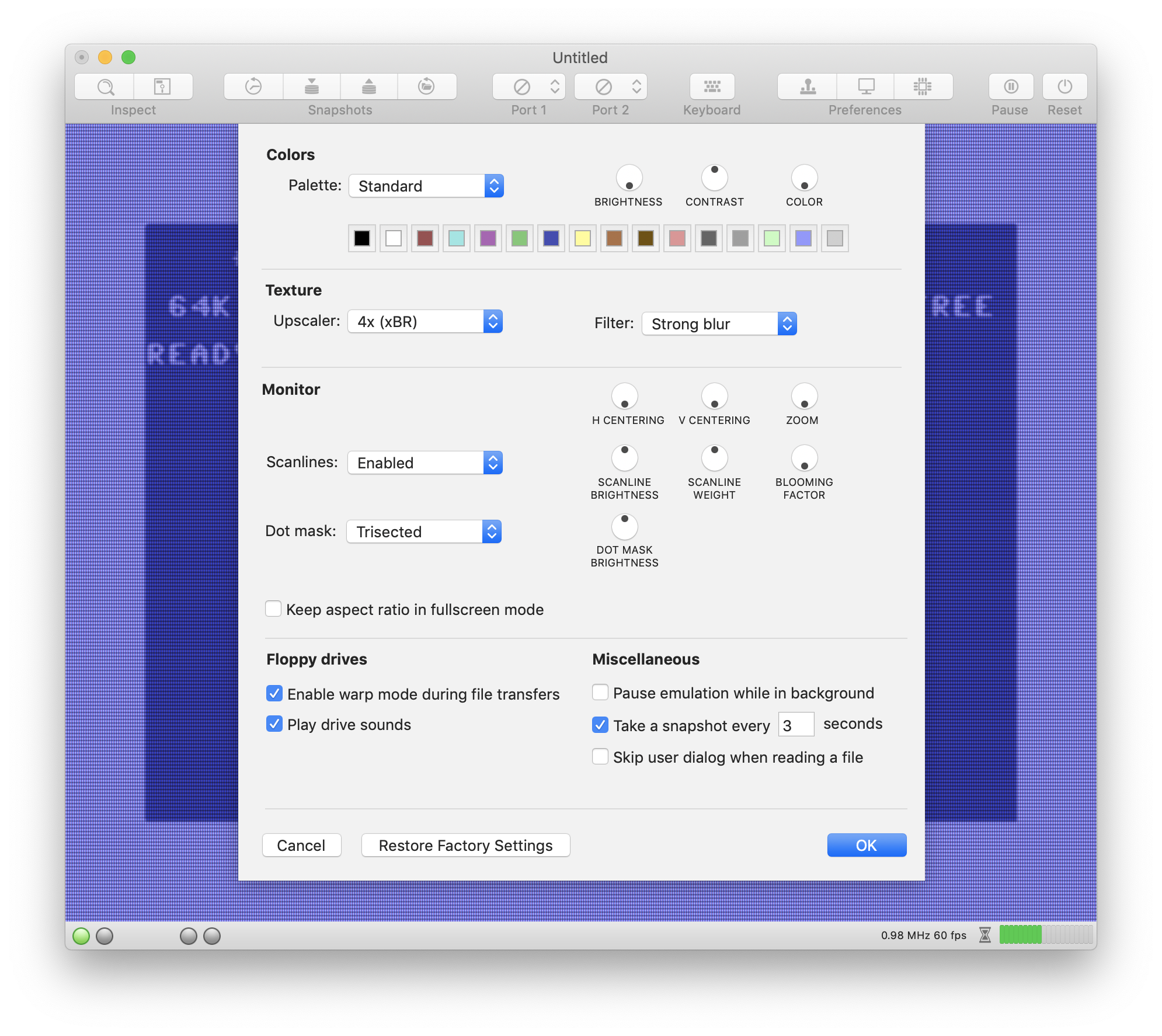Enable Keep aspect ratio in fullscreen mode
1162x1036 pixels.
click(273, 609)
